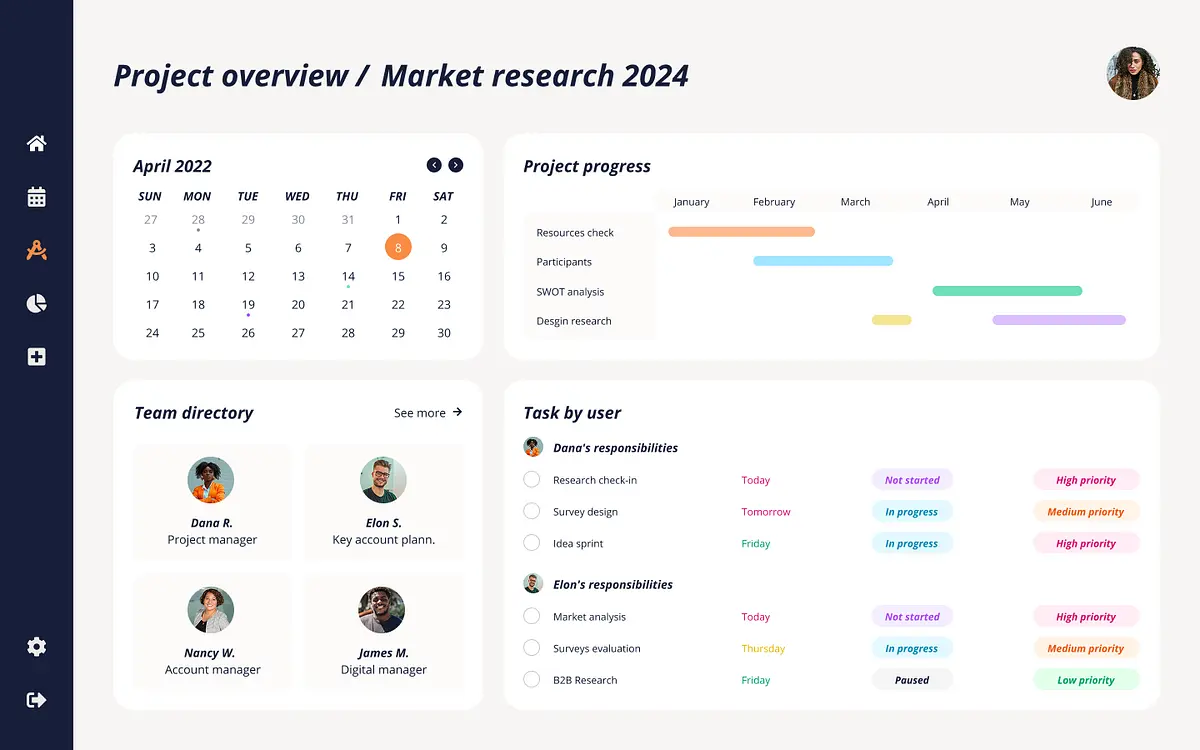Viewport: 1200px width, 750px height.
Task: Mark Market analysis as complete
Action: [x=531, y=616]
